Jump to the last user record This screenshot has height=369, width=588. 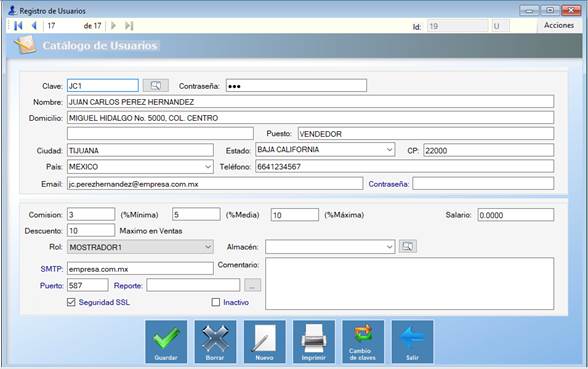tap(129, 26)
